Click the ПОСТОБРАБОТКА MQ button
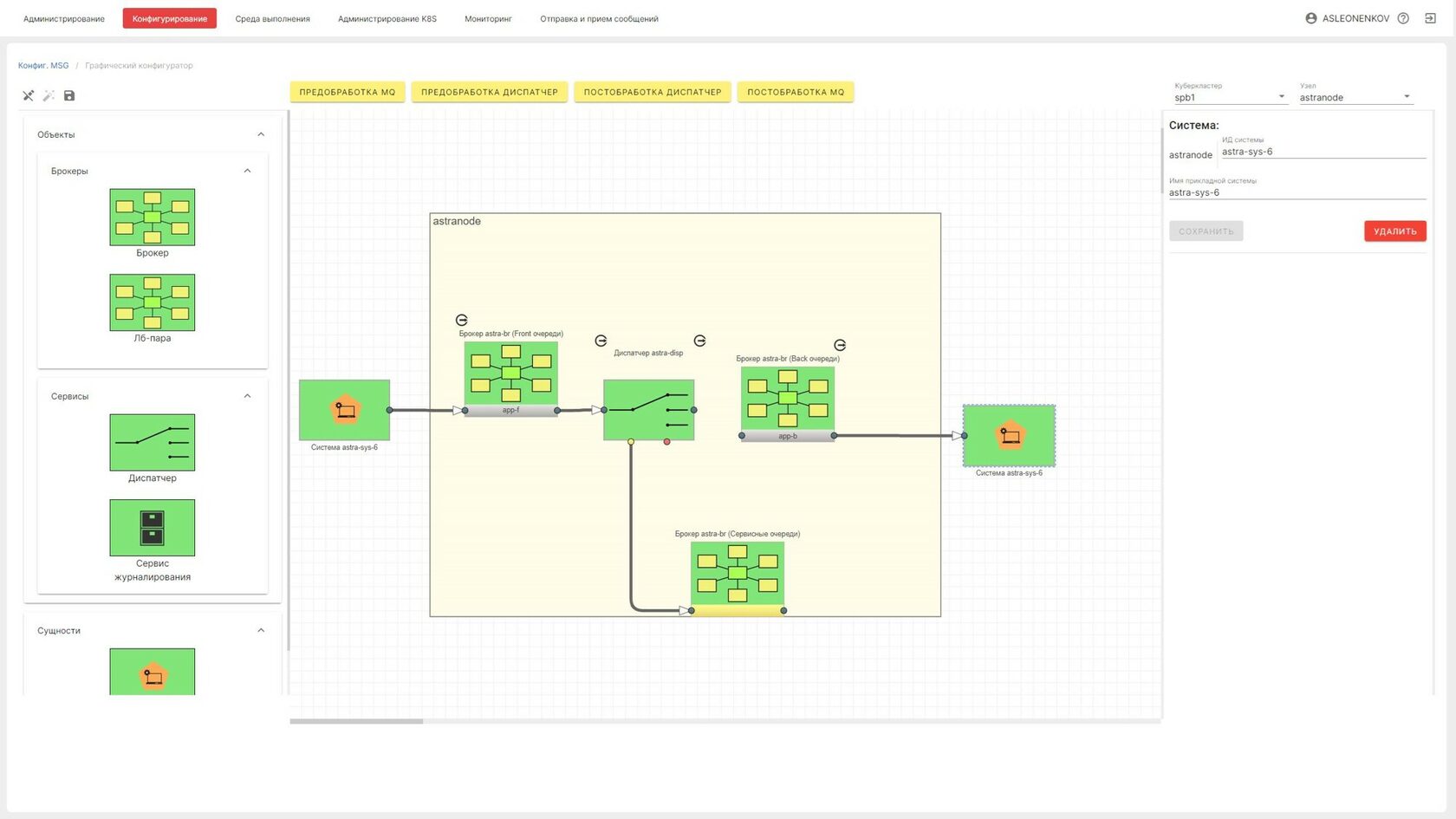This screenshot has height=819, width=1456. click(796, 92)
